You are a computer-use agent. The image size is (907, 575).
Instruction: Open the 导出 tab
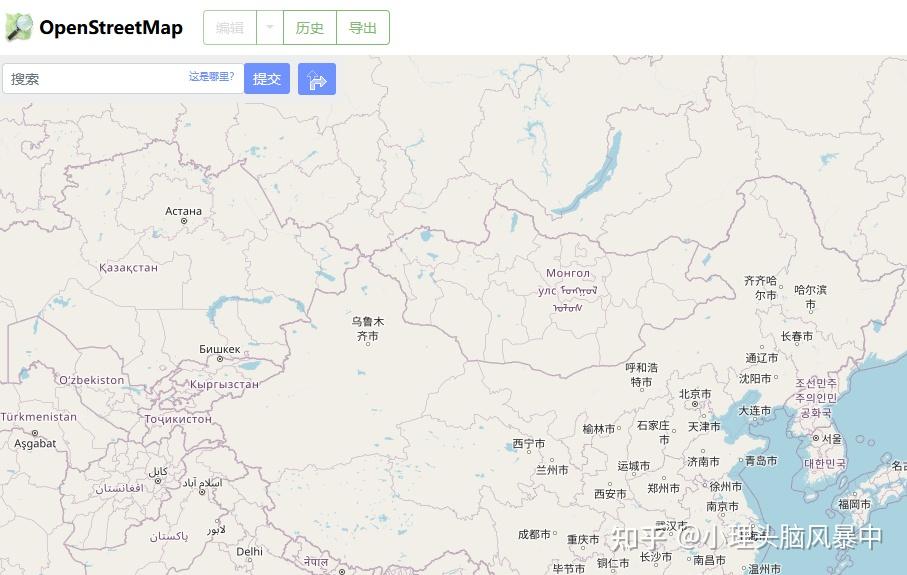363,27
